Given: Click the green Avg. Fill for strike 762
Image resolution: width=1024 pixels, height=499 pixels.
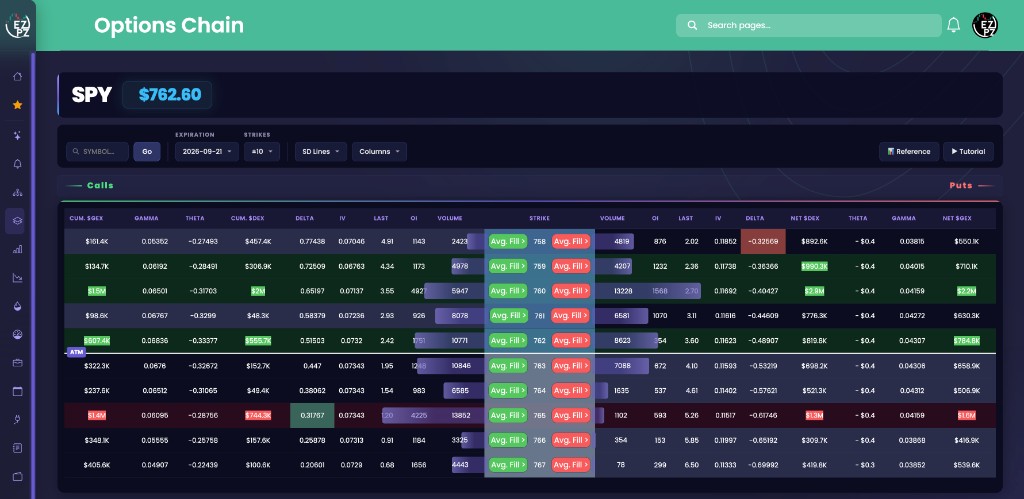Looking at the screenshot, I should [508, 340].
